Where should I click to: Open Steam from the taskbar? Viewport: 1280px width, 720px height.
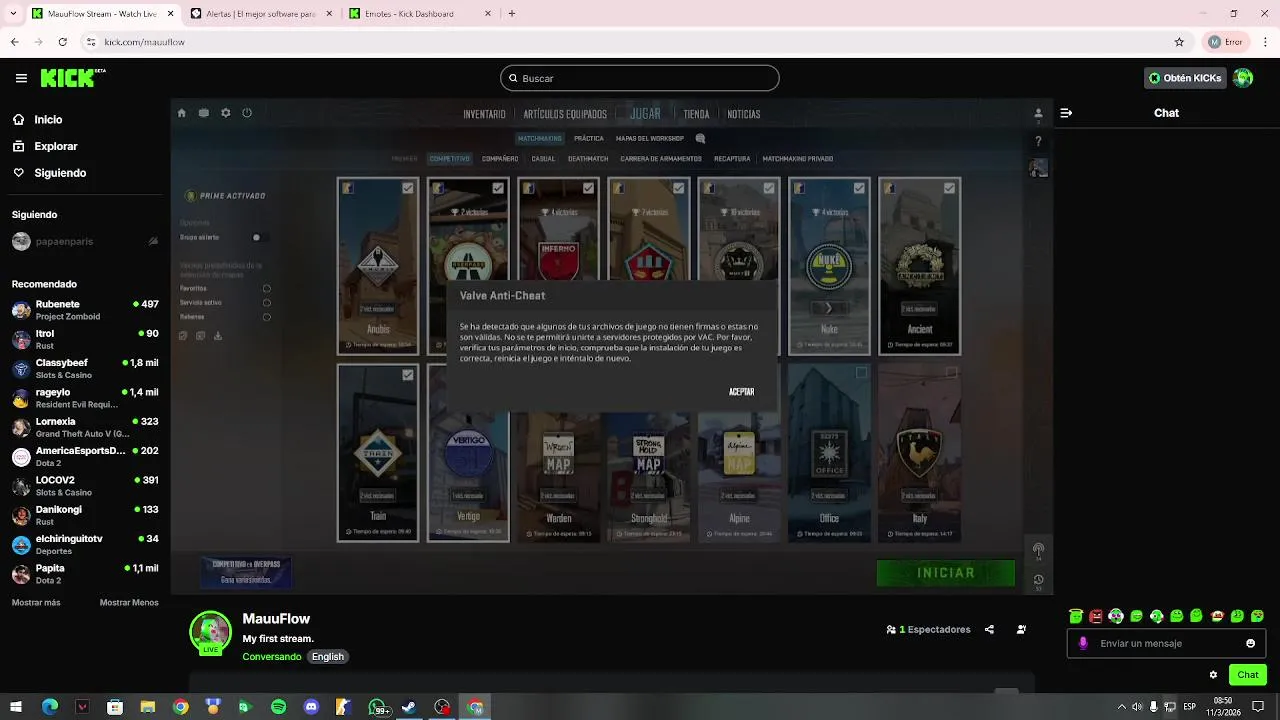409,707
